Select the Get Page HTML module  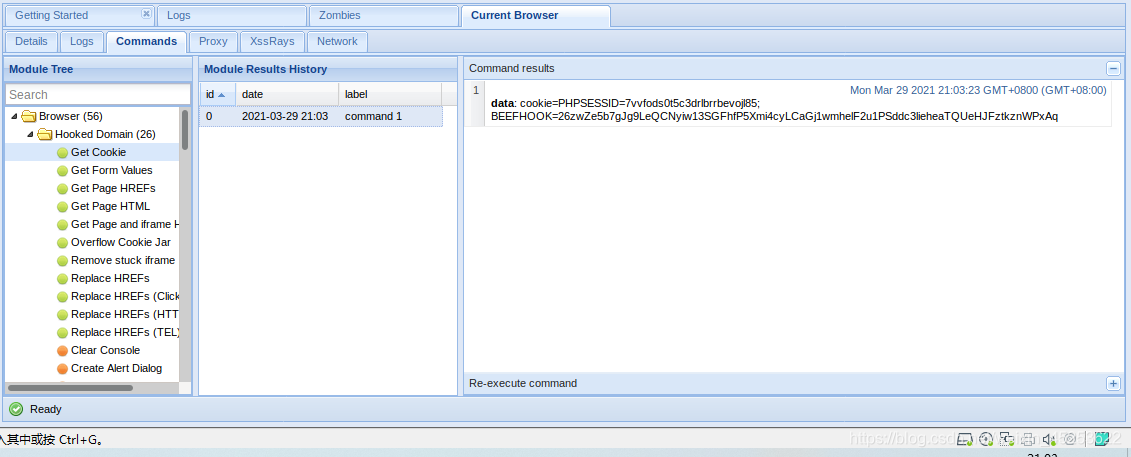110,206
